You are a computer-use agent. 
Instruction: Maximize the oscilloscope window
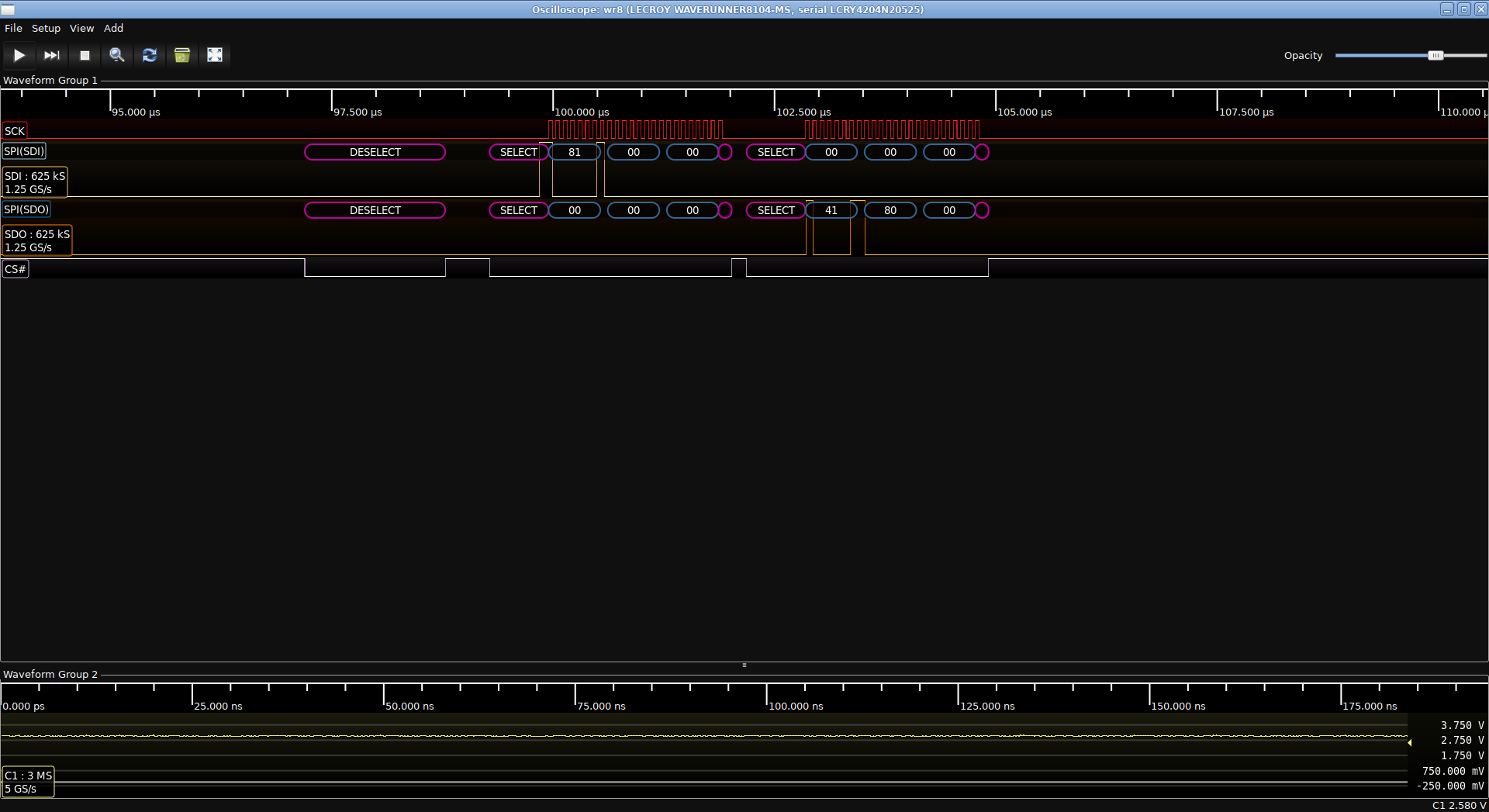coord(1463,9)
